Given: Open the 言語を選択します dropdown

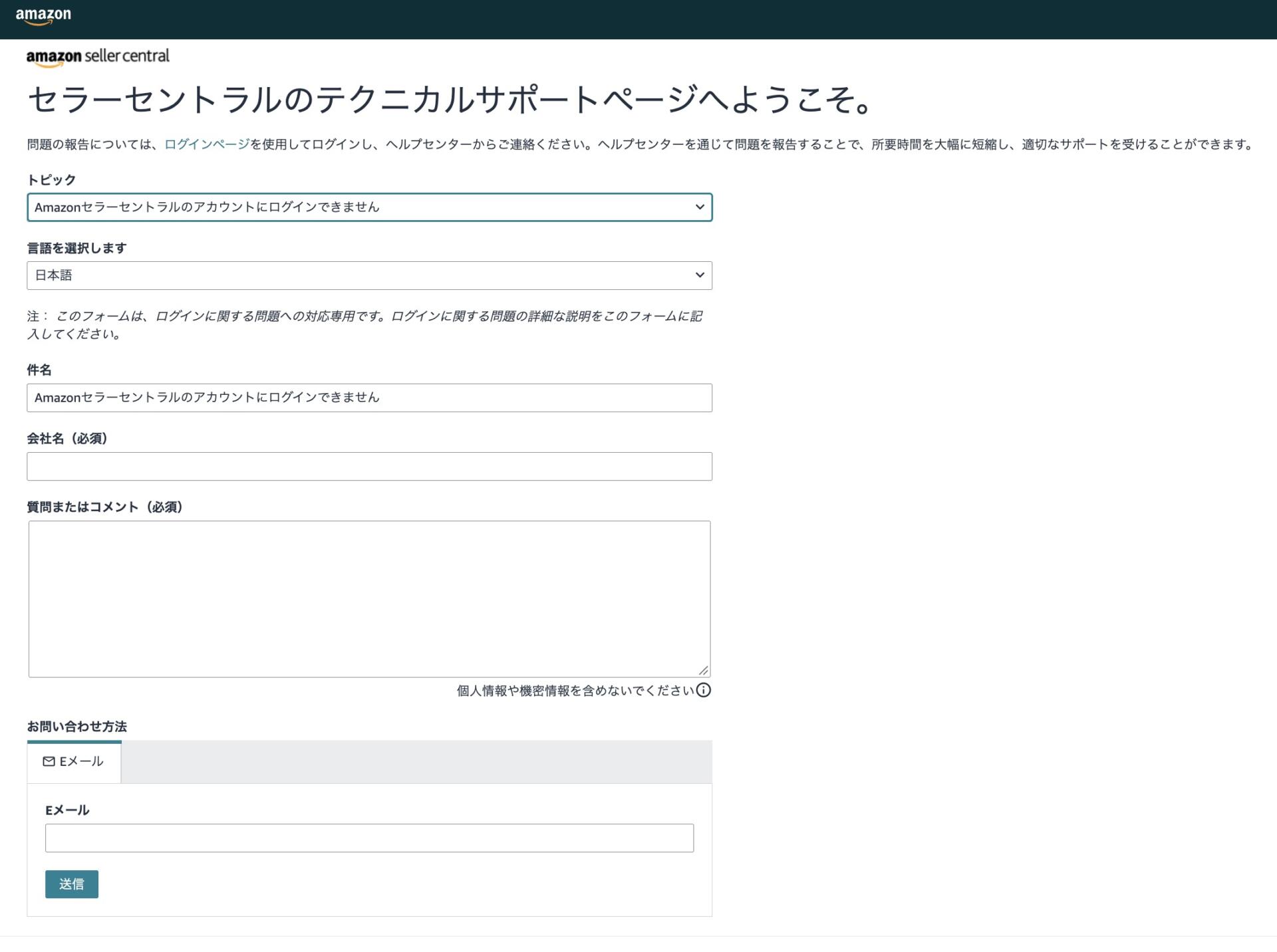Looking at the screenshot, I should click(369, 275).
